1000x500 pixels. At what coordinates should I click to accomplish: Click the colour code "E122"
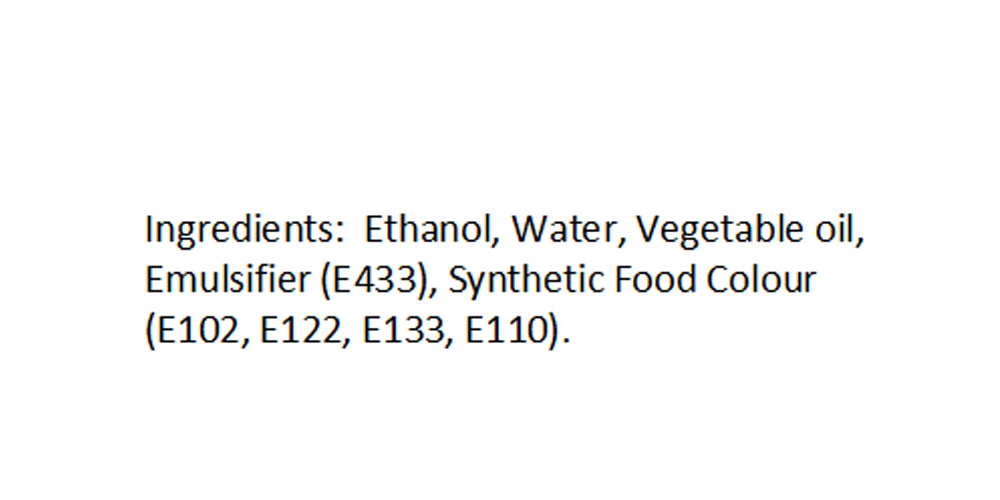[x=300, y=332]
